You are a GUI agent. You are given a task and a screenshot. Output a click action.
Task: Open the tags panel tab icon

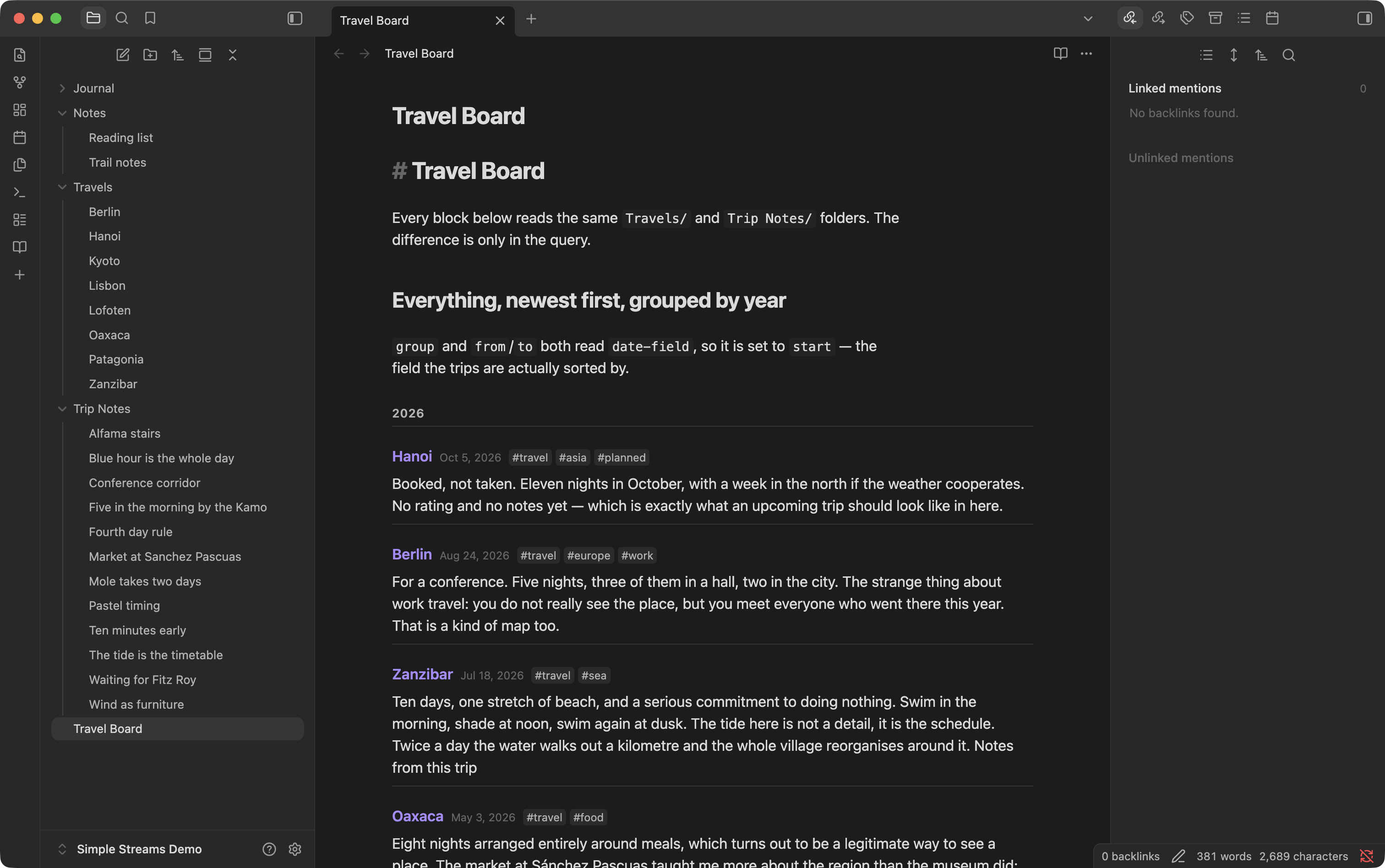tap(1187, 18)
